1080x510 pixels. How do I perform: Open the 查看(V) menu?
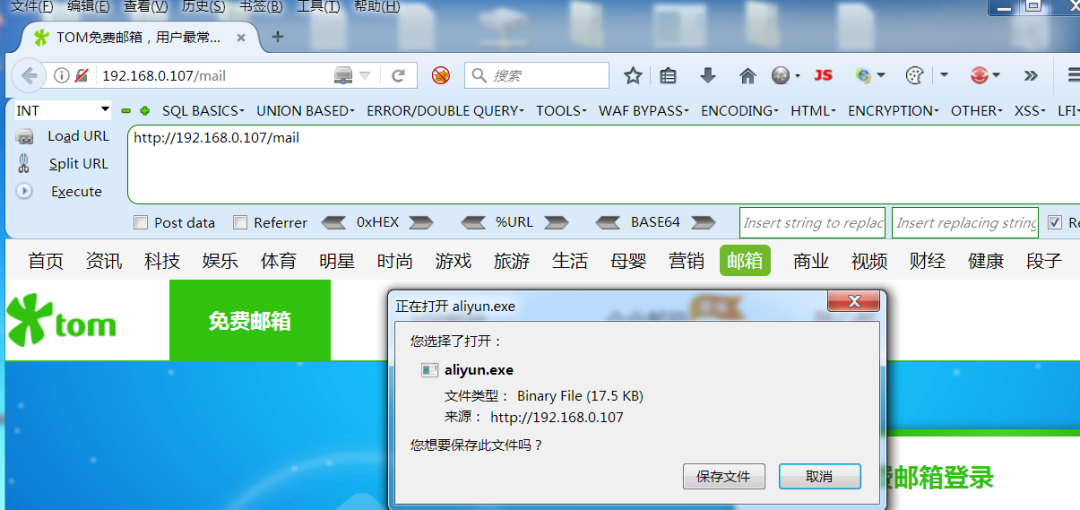click(x=146, y=7)
